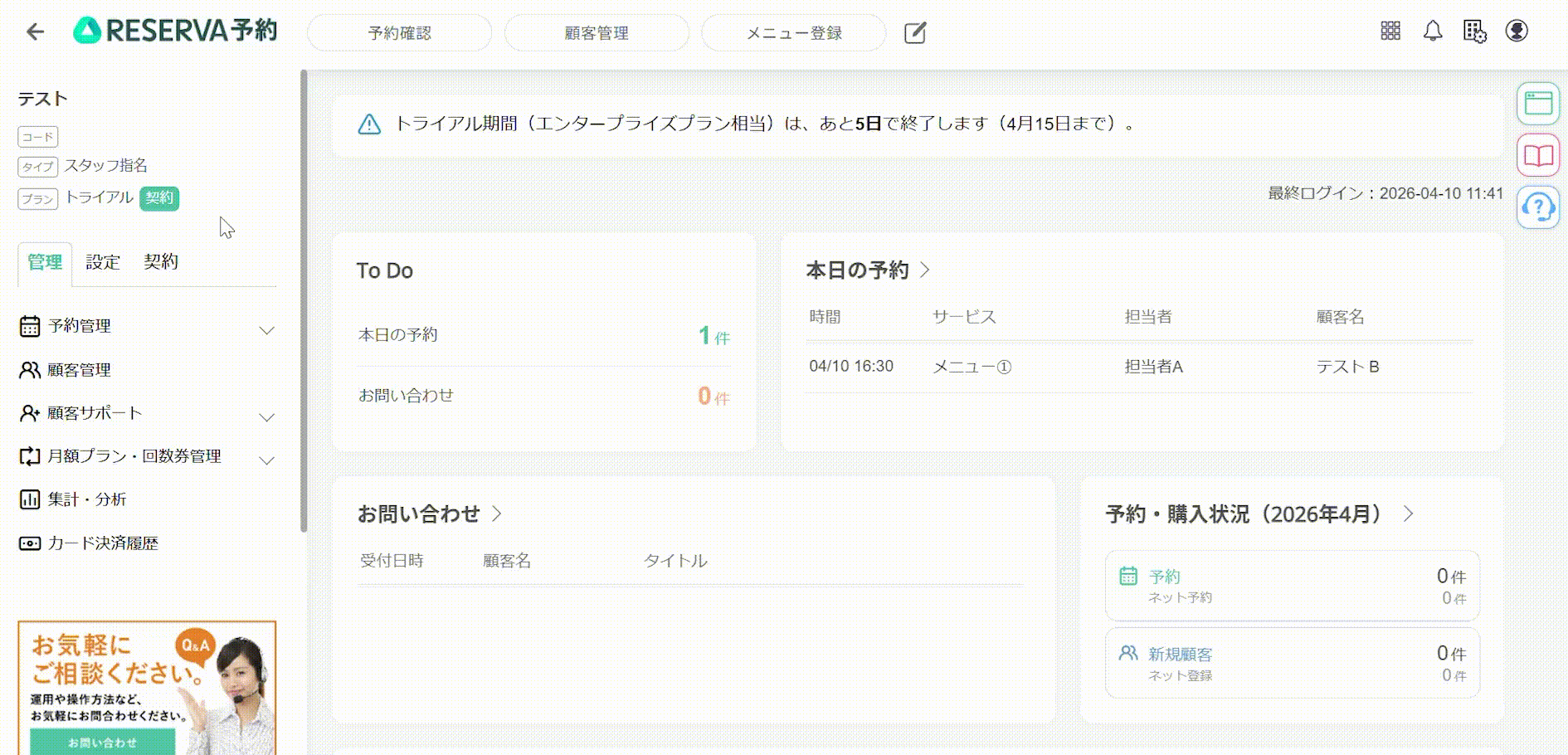
Task: Go back using the left arrow icon
Action: [35, 32]
